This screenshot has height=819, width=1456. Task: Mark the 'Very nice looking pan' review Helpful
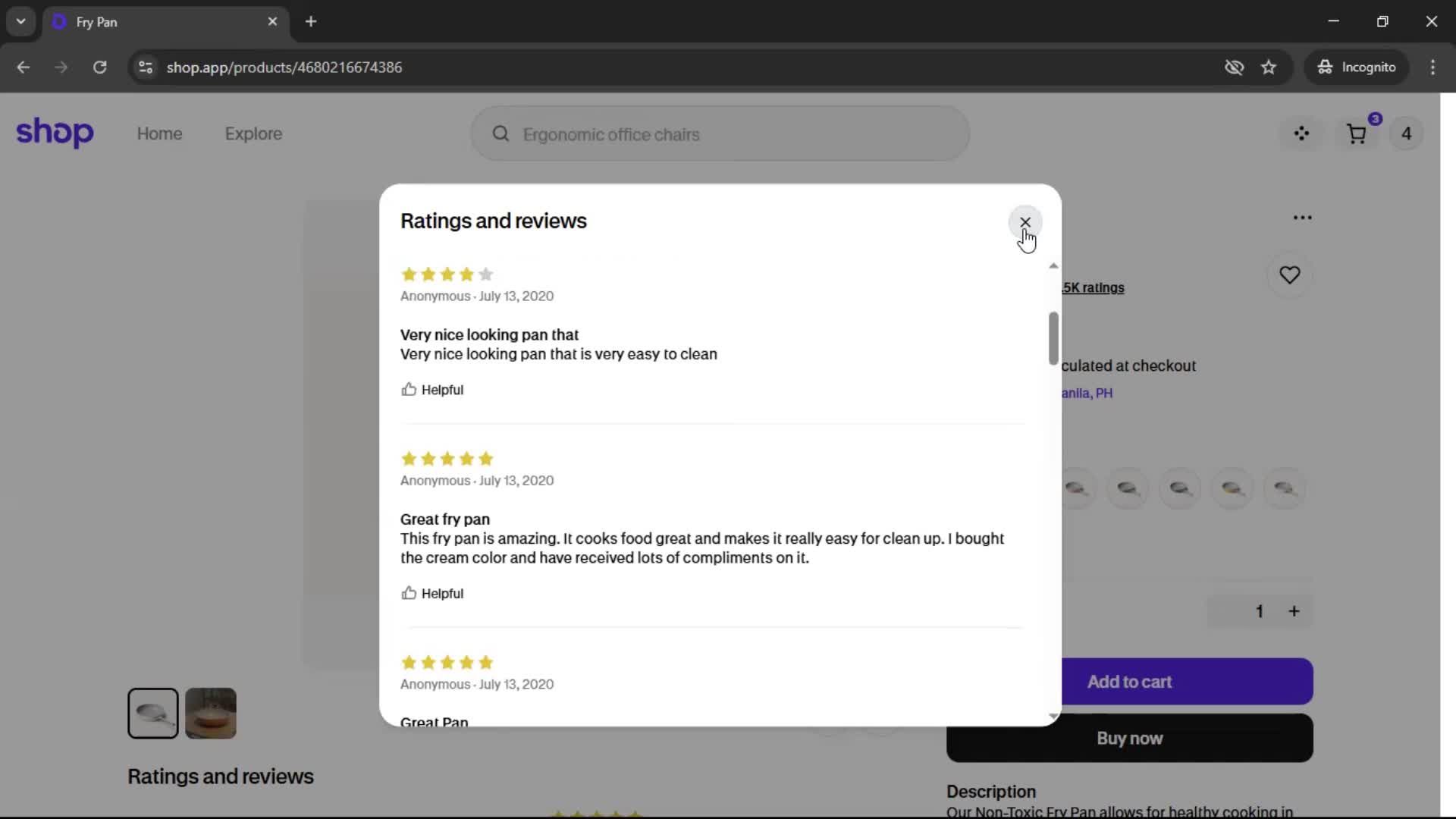(432, 390)
